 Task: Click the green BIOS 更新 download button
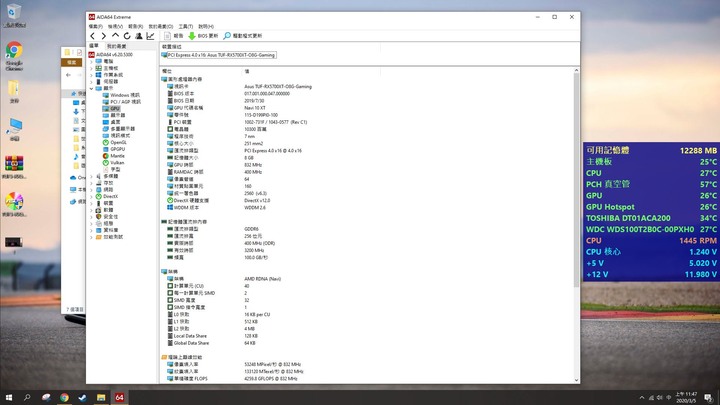203,36
